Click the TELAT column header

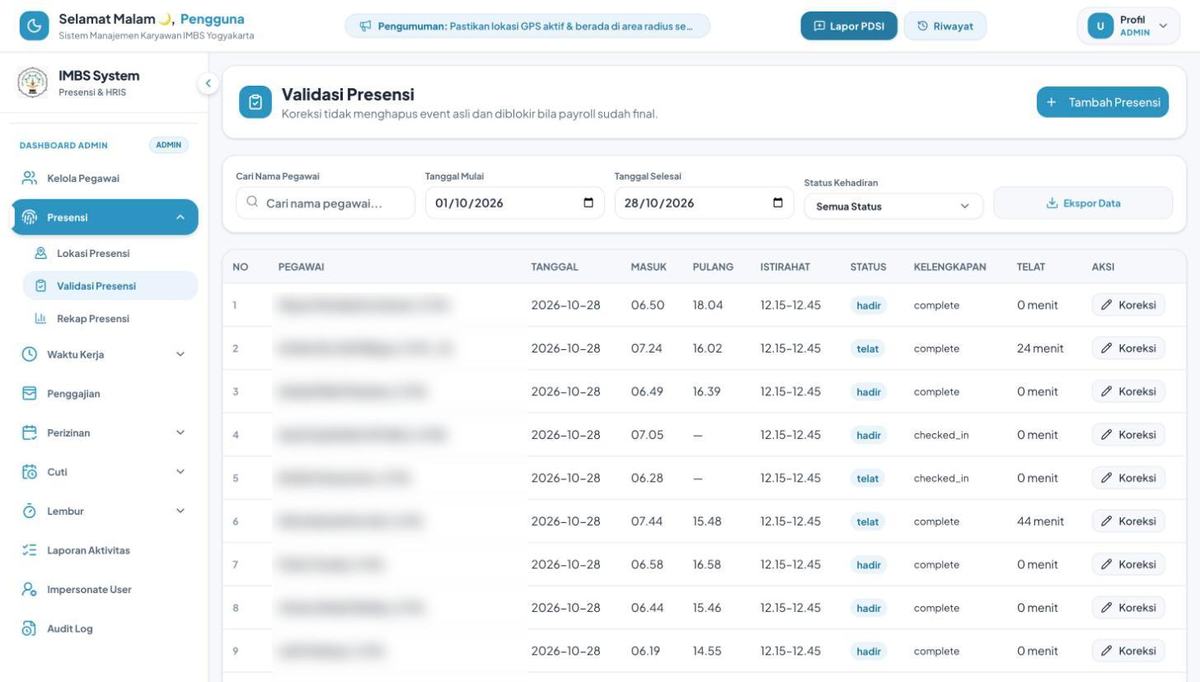pos(1031,267)
